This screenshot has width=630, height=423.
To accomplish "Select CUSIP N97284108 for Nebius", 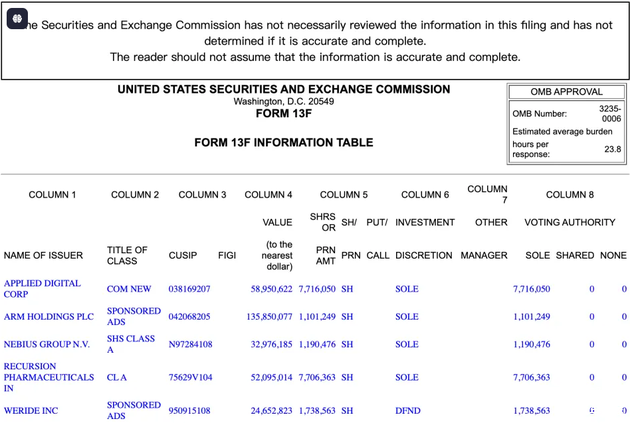I will [x=191, y=344].
